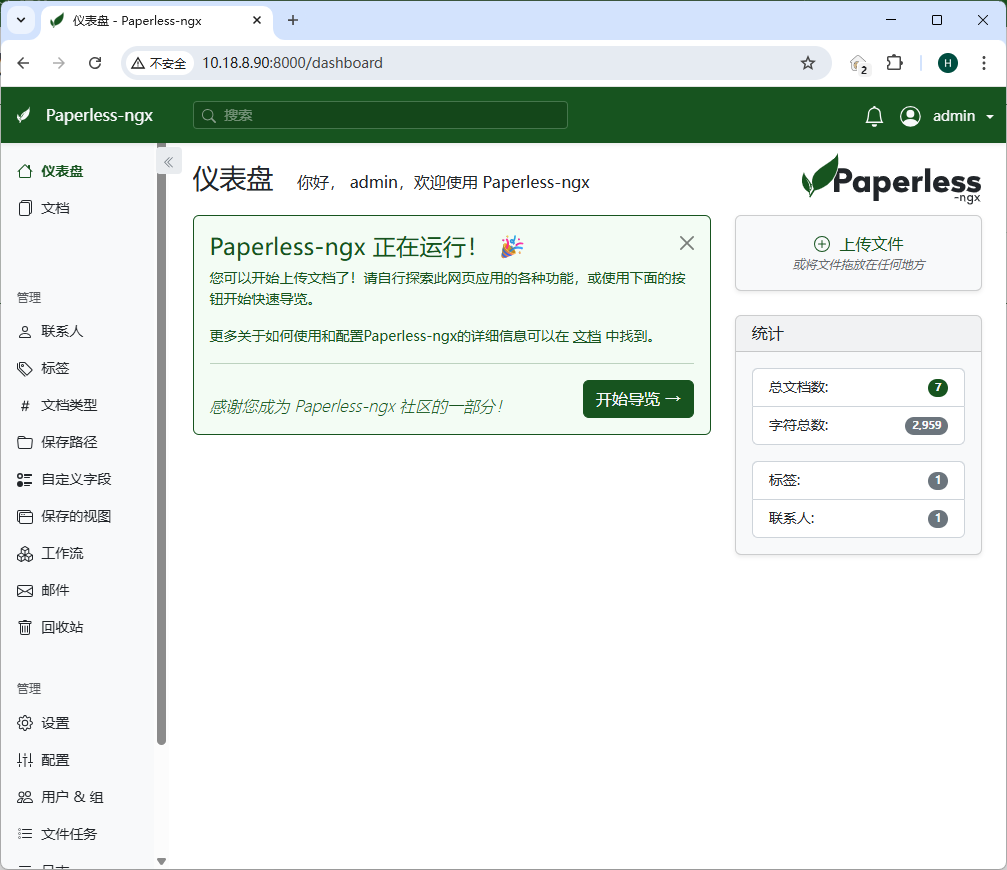The width and height of the screenshot is (1007, 870).
Task: Open 保存路径 storage paths page
Action: pos(69,442)
